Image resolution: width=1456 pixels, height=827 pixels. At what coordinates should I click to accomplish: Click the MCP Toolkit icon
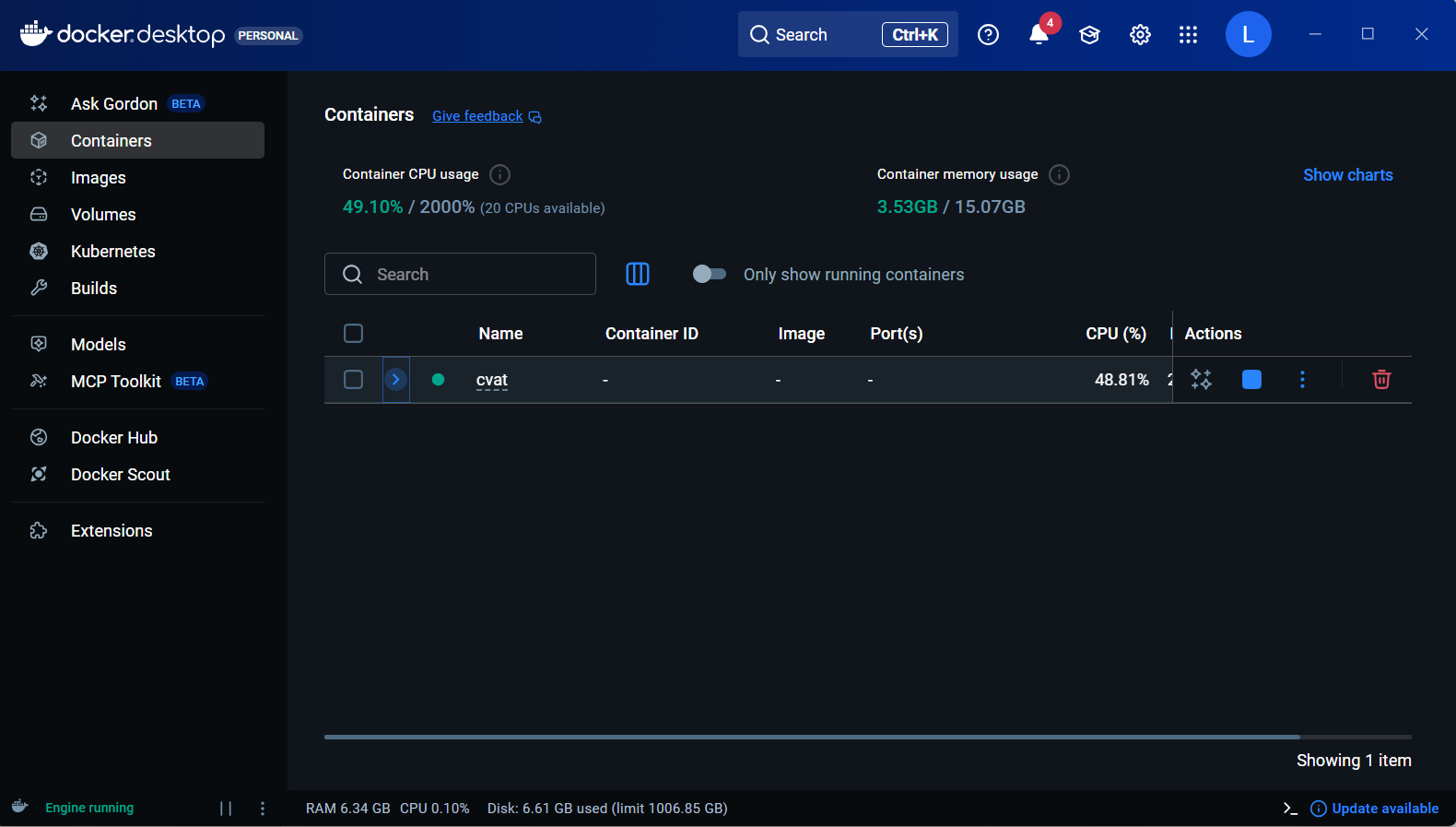(x=39, y=381)
